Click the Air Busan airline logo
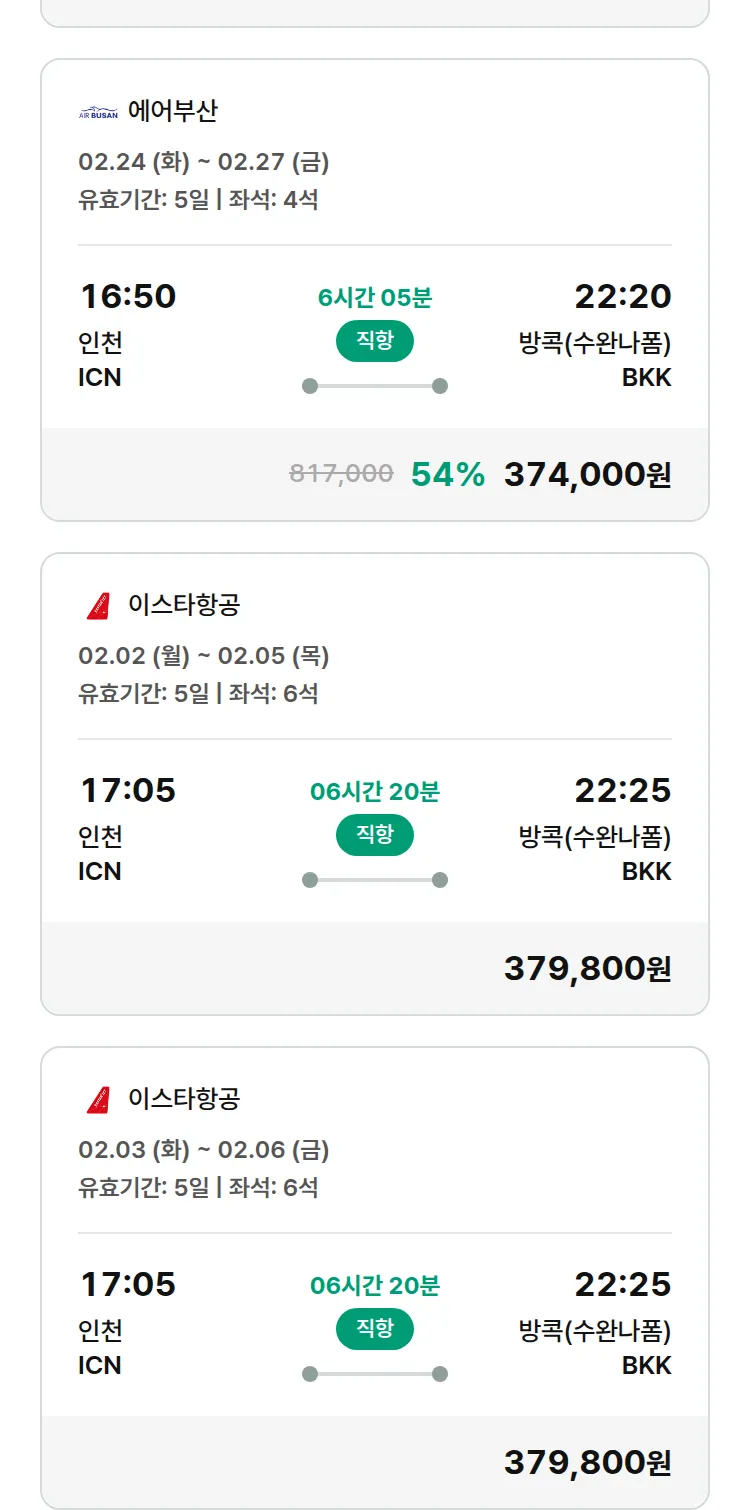The height and width of the screenshot is (1510, 750). click(98, 112)
